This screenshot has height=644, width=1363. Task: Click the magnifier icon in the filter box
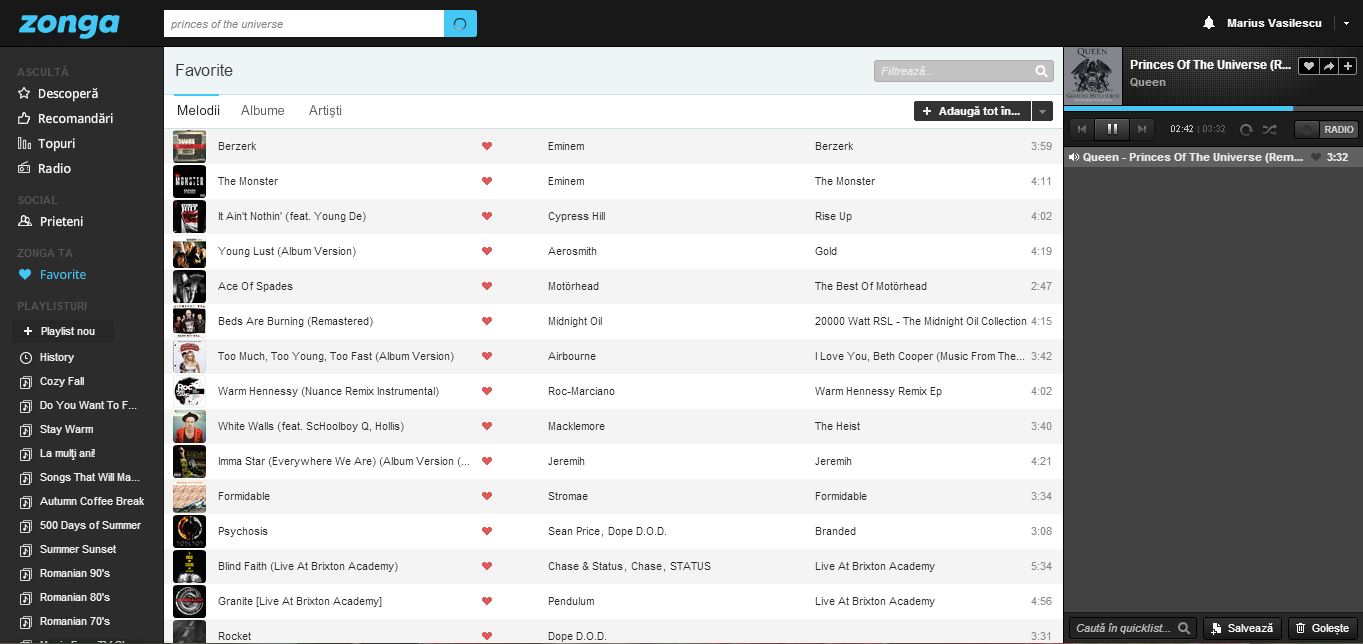pyautogui.click(x=1042, y=71)
